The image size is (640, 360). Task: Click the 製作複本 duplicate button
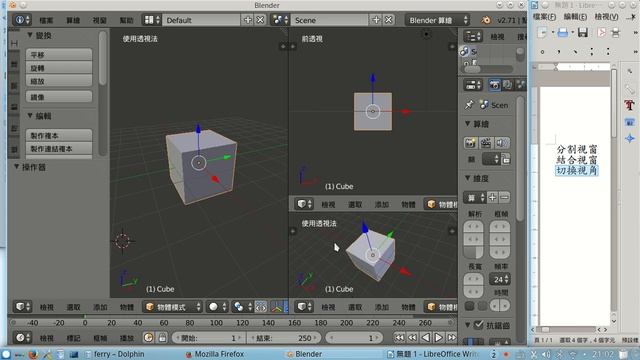(59, 135)
